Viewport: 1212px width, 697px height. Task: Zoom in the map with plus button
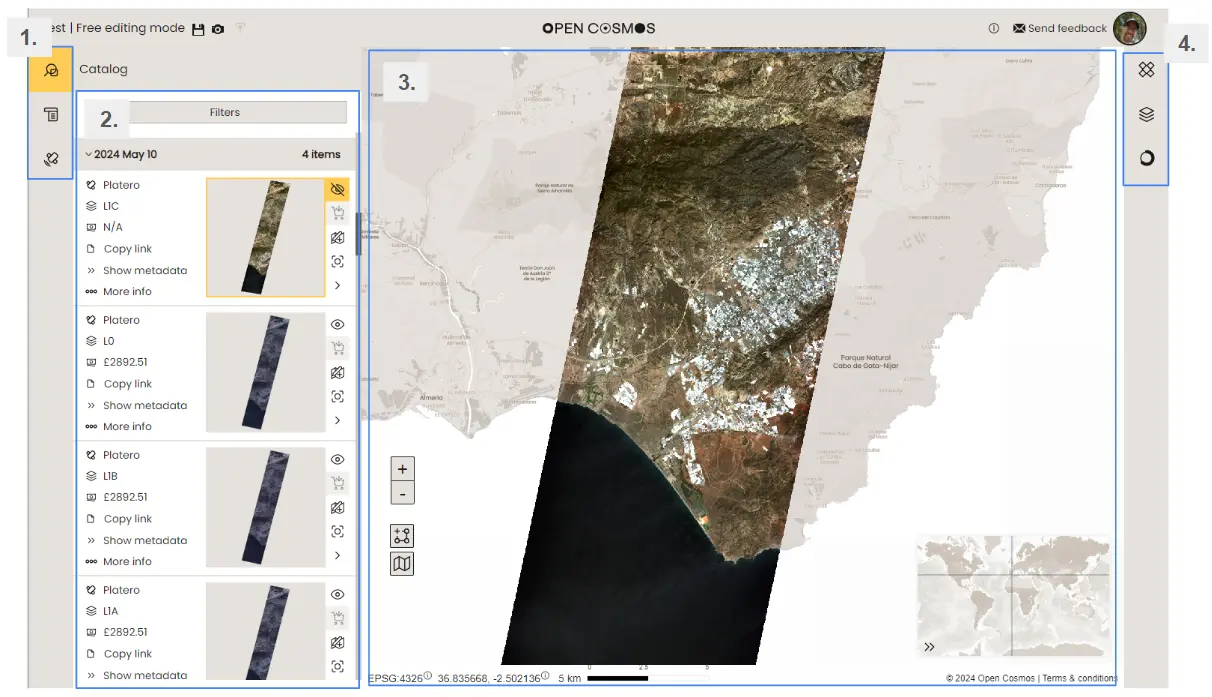pos(402,469)
